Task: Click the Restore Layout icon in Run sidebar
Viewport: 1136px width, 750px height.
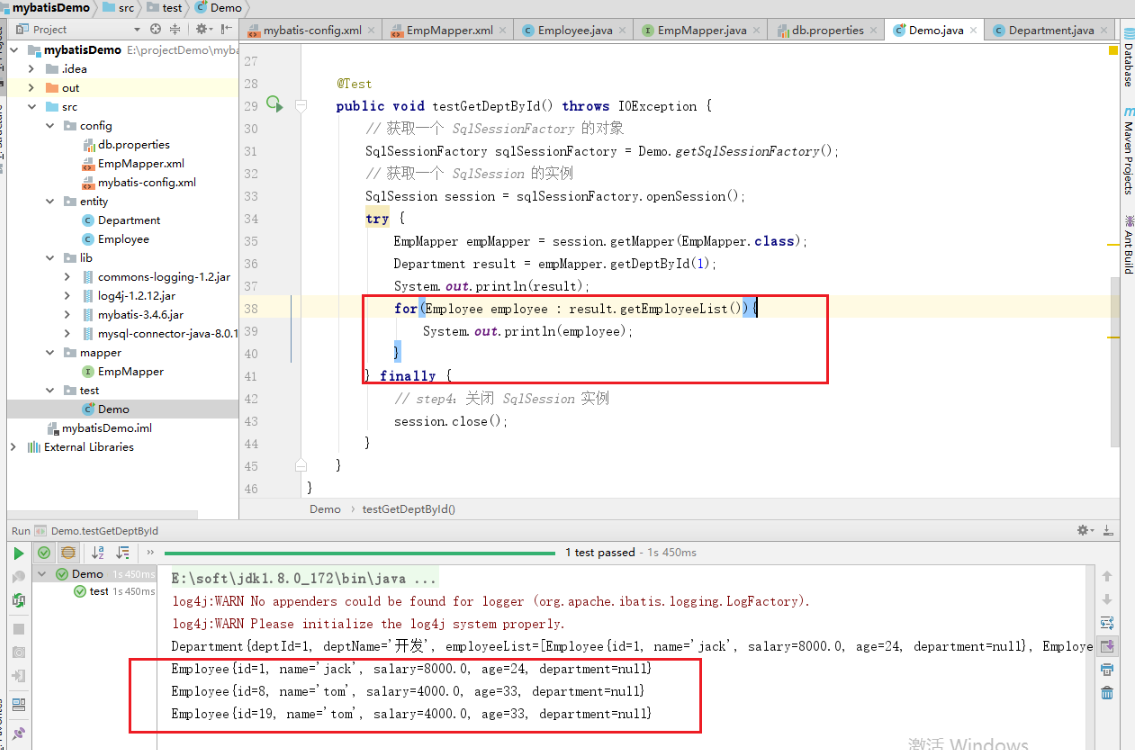Action: (x=19, y=704)
